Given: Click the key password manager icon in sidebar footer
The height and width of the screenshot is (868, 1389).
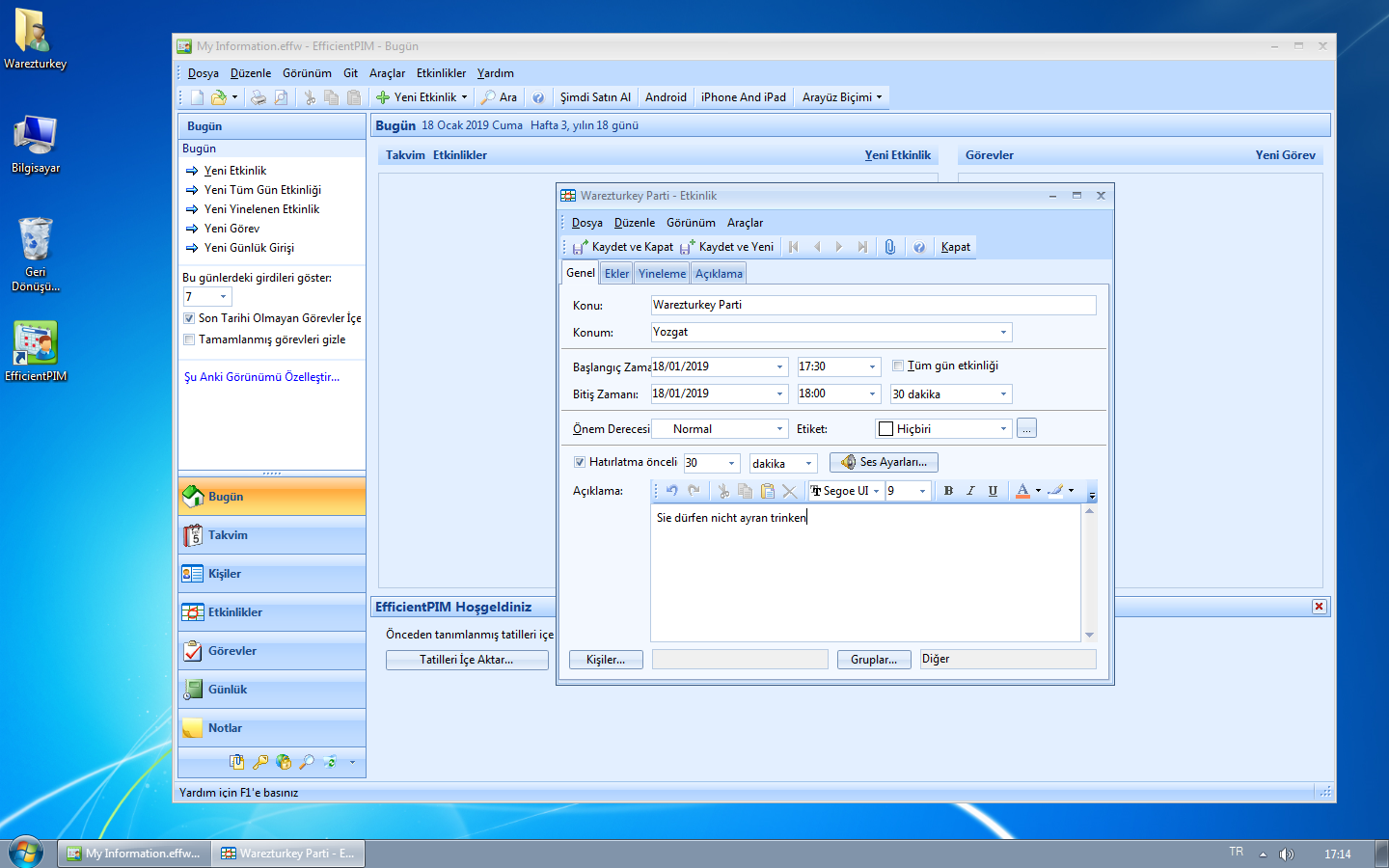Looking at the screenshot, I should pyautogui.click(x=260, y=762).
